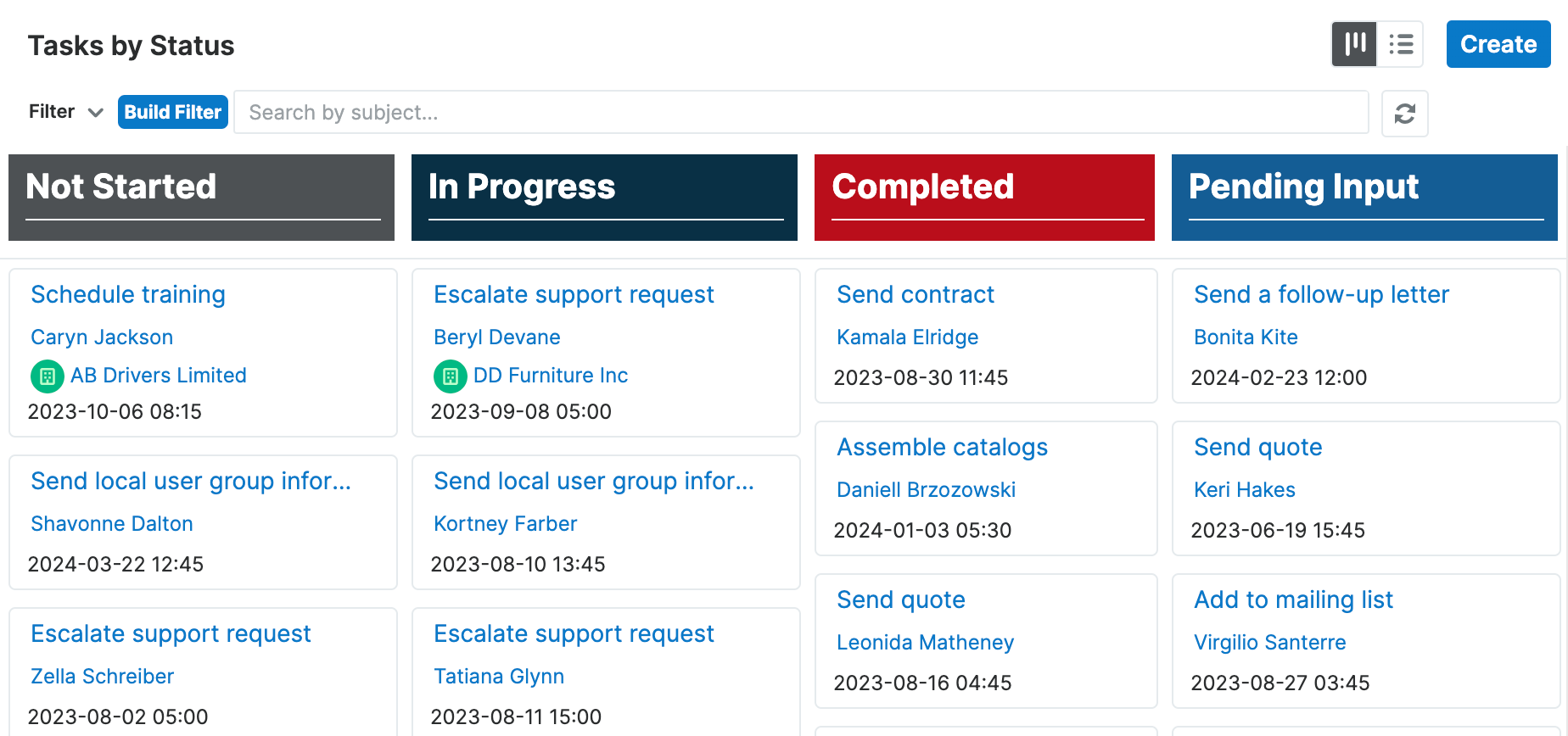Open the Build Filter options
The width and height of the screenshot is (1568, 736).
click(172, 111)
